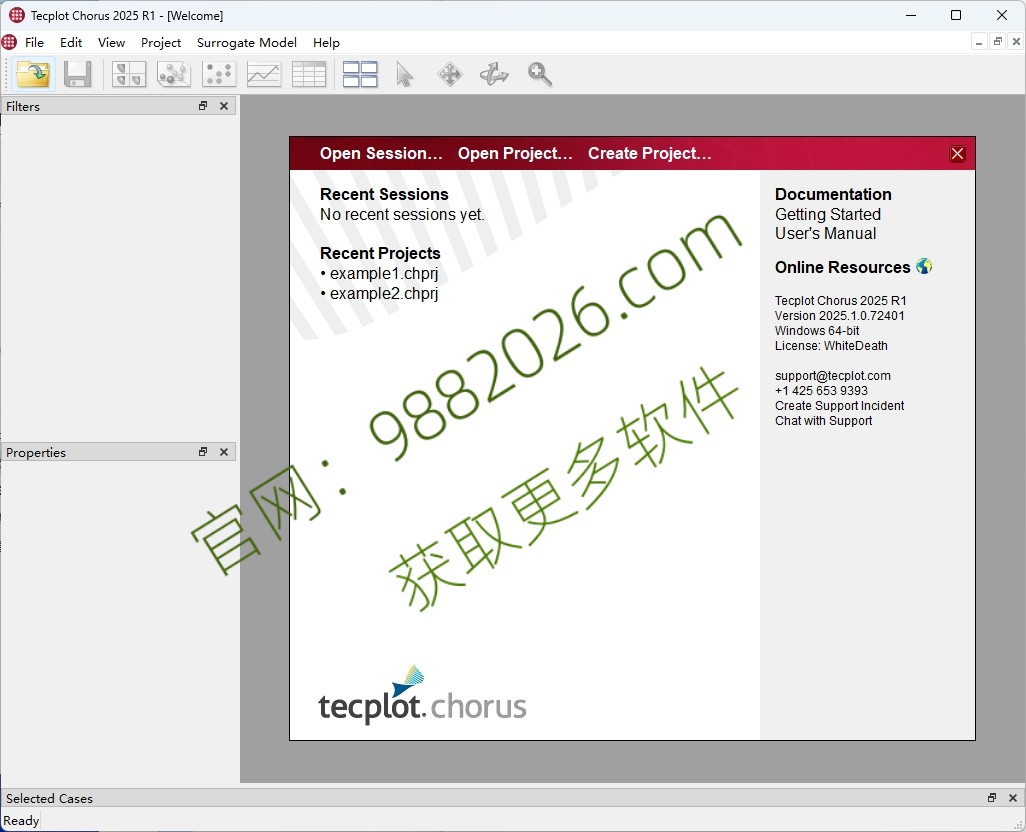1026x832 pixels.
Task: Open the Project menu
Action: (161, 43)
